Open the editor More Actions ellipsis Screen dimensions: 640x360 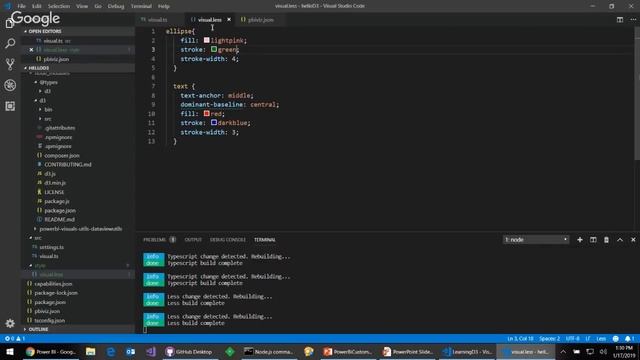click(633, 20)
